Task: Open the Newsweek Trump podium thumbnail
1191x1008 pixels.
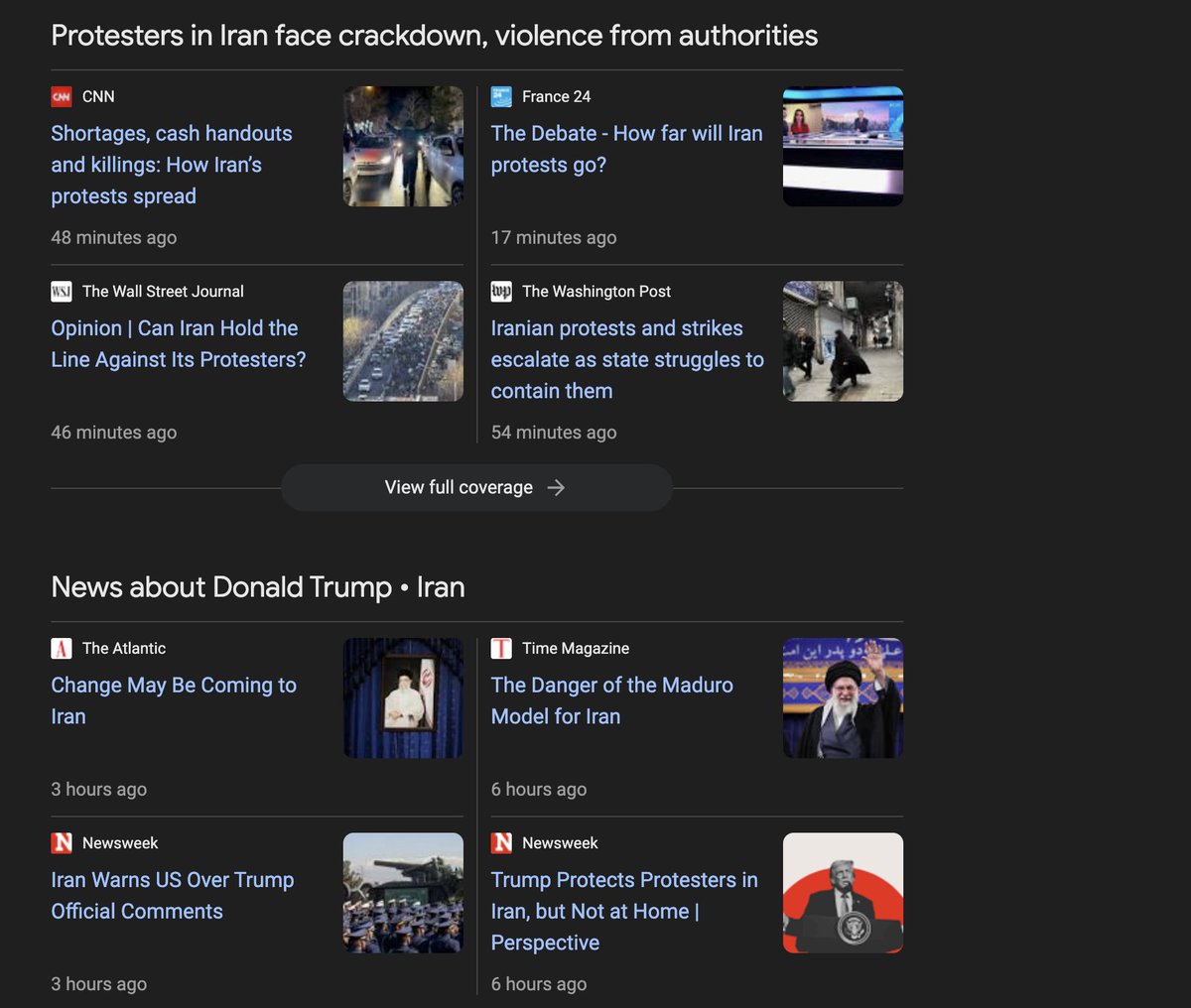Action: (843, 893)
